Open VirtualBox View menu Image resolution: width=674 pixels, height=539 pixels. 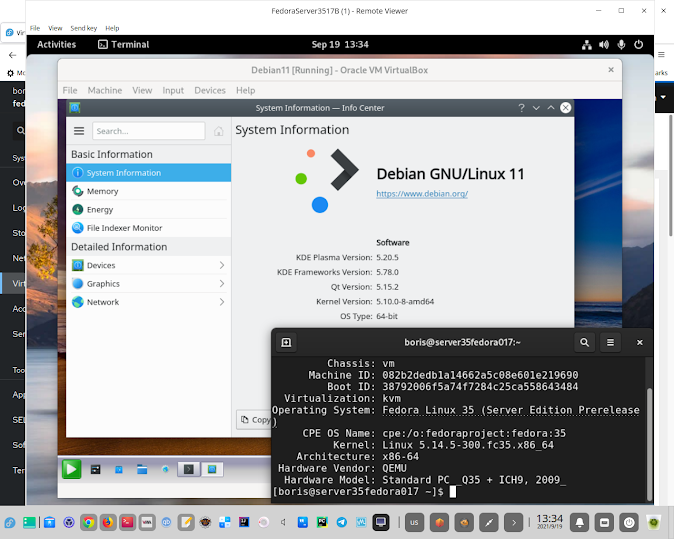click(142, 90)
